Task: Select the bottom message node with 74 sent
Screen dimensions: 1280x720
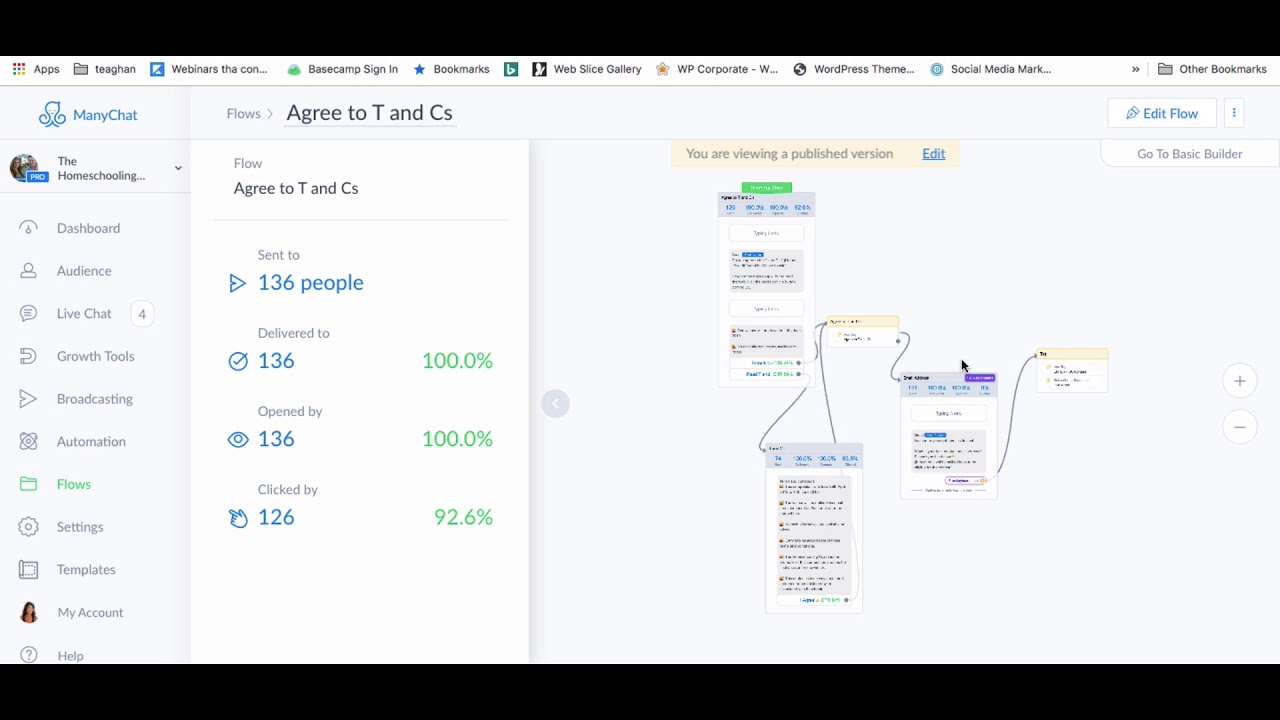Action: pyautogui.click(x=814, y=528)
